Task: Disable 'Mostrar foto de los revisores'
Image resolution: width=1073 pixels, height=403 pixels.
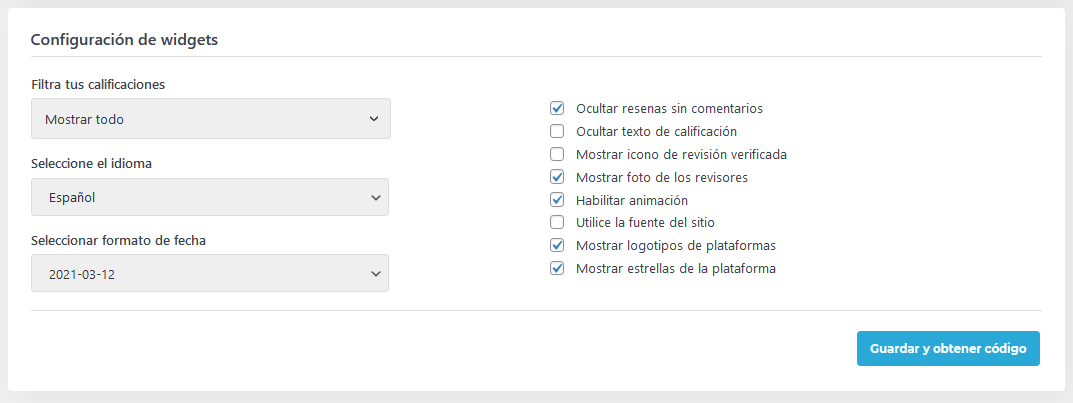Action: coord(558,177)
